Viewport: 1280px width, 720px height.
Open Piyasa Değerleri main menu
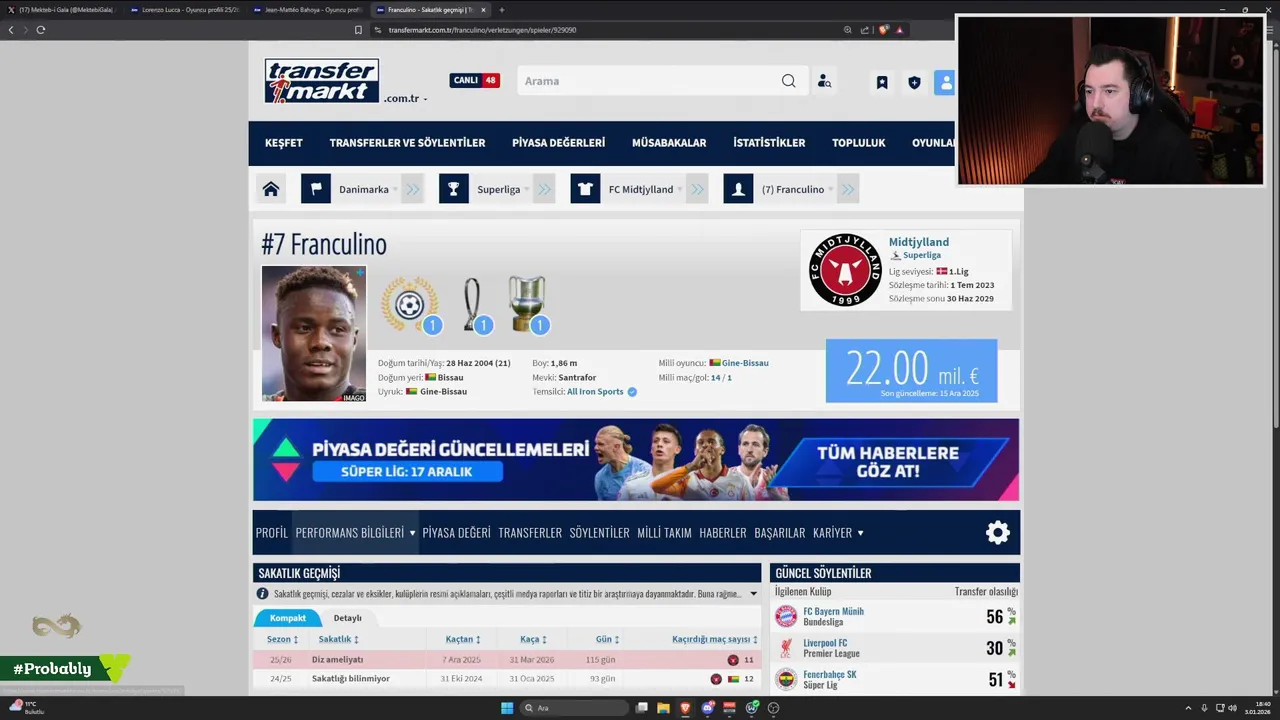click(x=558, y=143)
